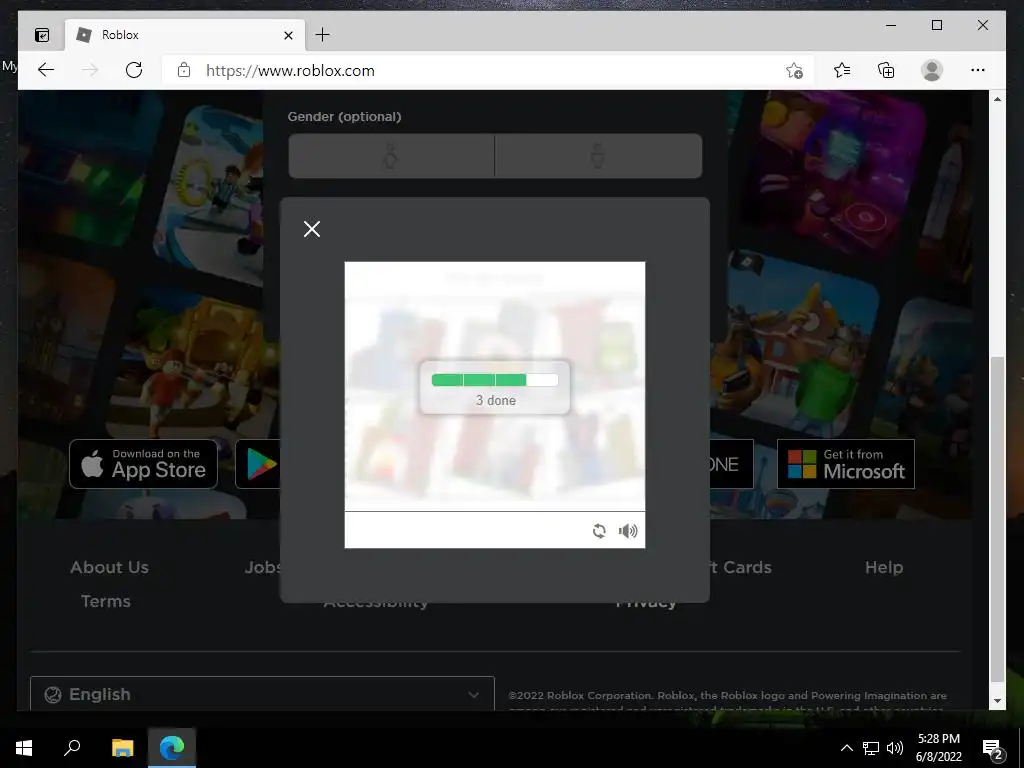1024x768 pixels.
Task: Open the Windows Start menu
Action: 24,748
